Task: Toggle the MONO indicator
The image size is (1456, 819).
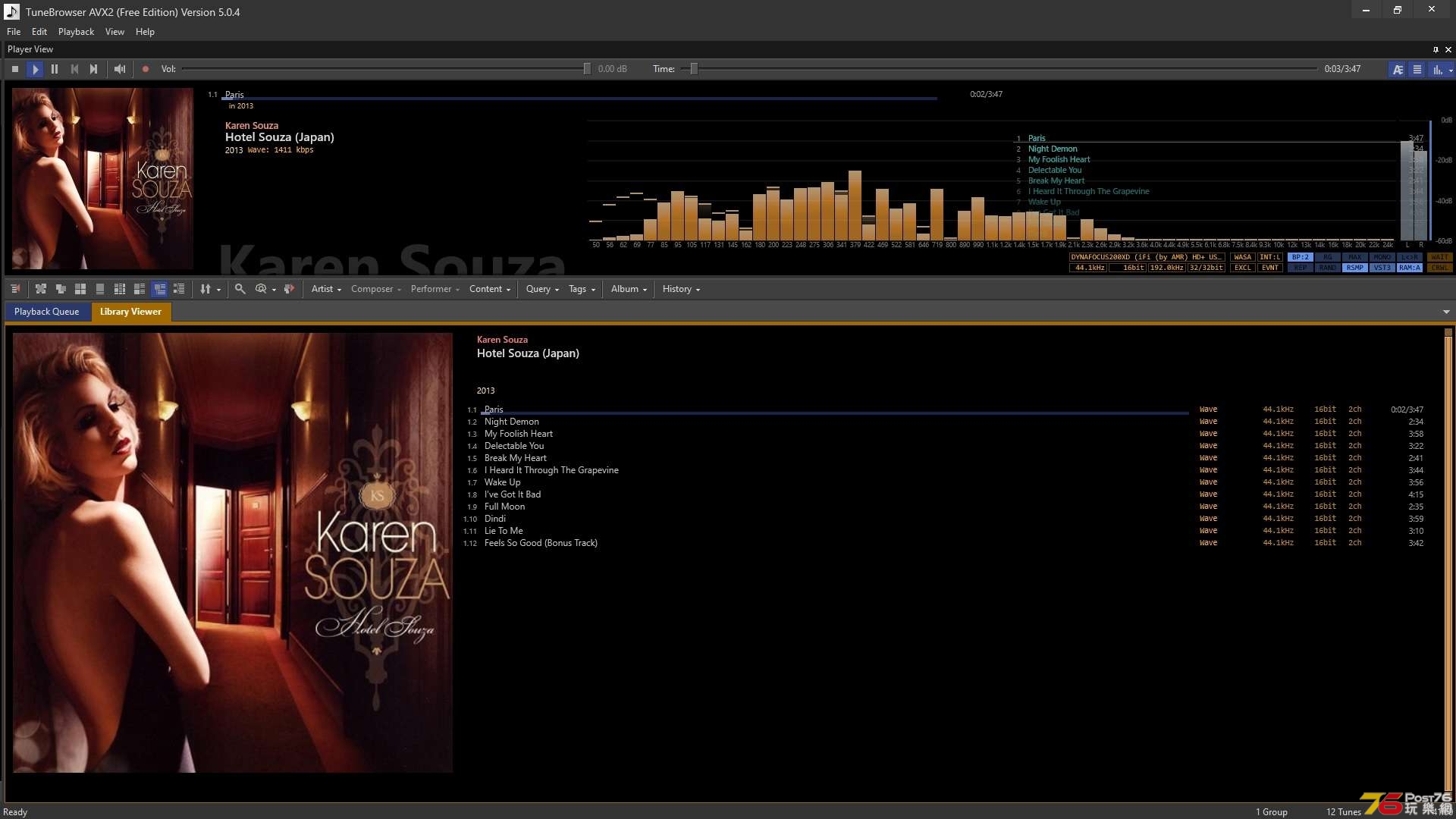Action: (1382, 258)
